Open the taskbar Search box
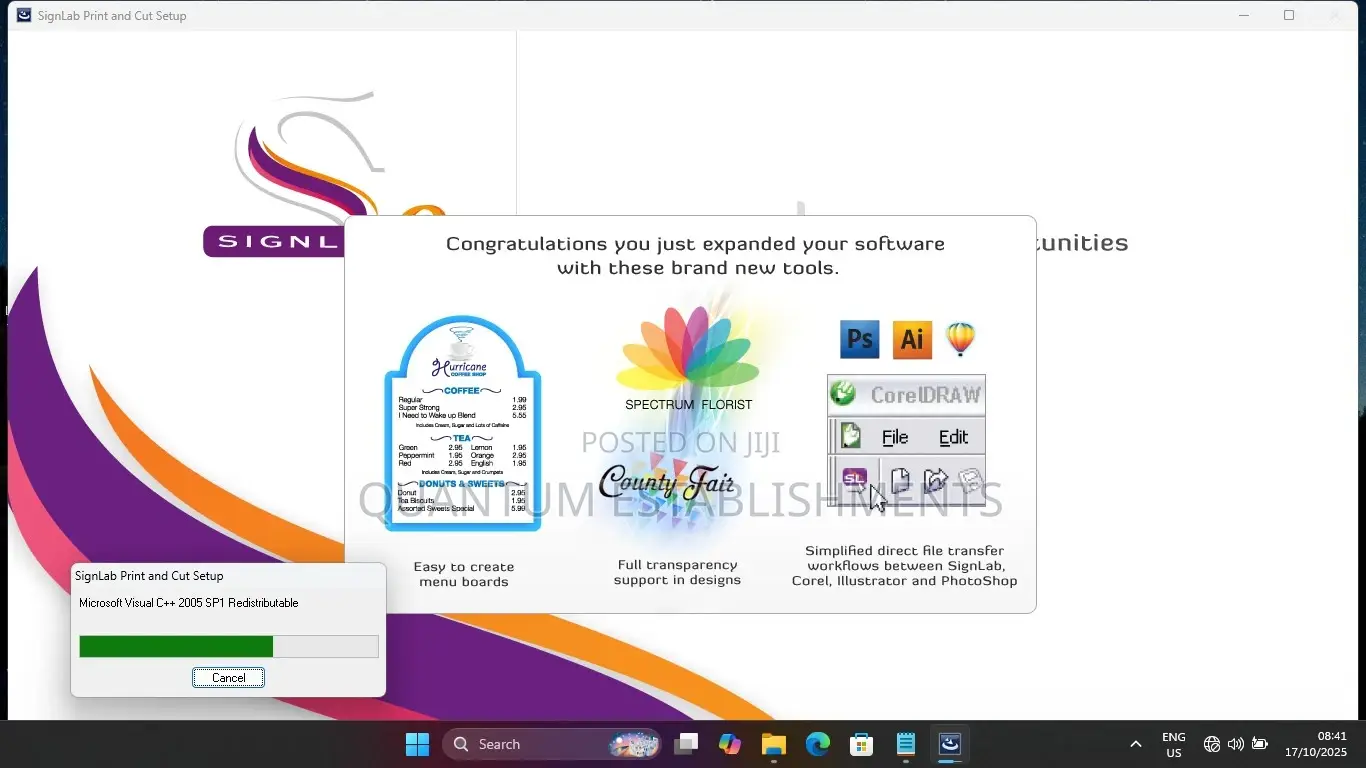Viewport: 1366px width, 768px height. point(551,744)
